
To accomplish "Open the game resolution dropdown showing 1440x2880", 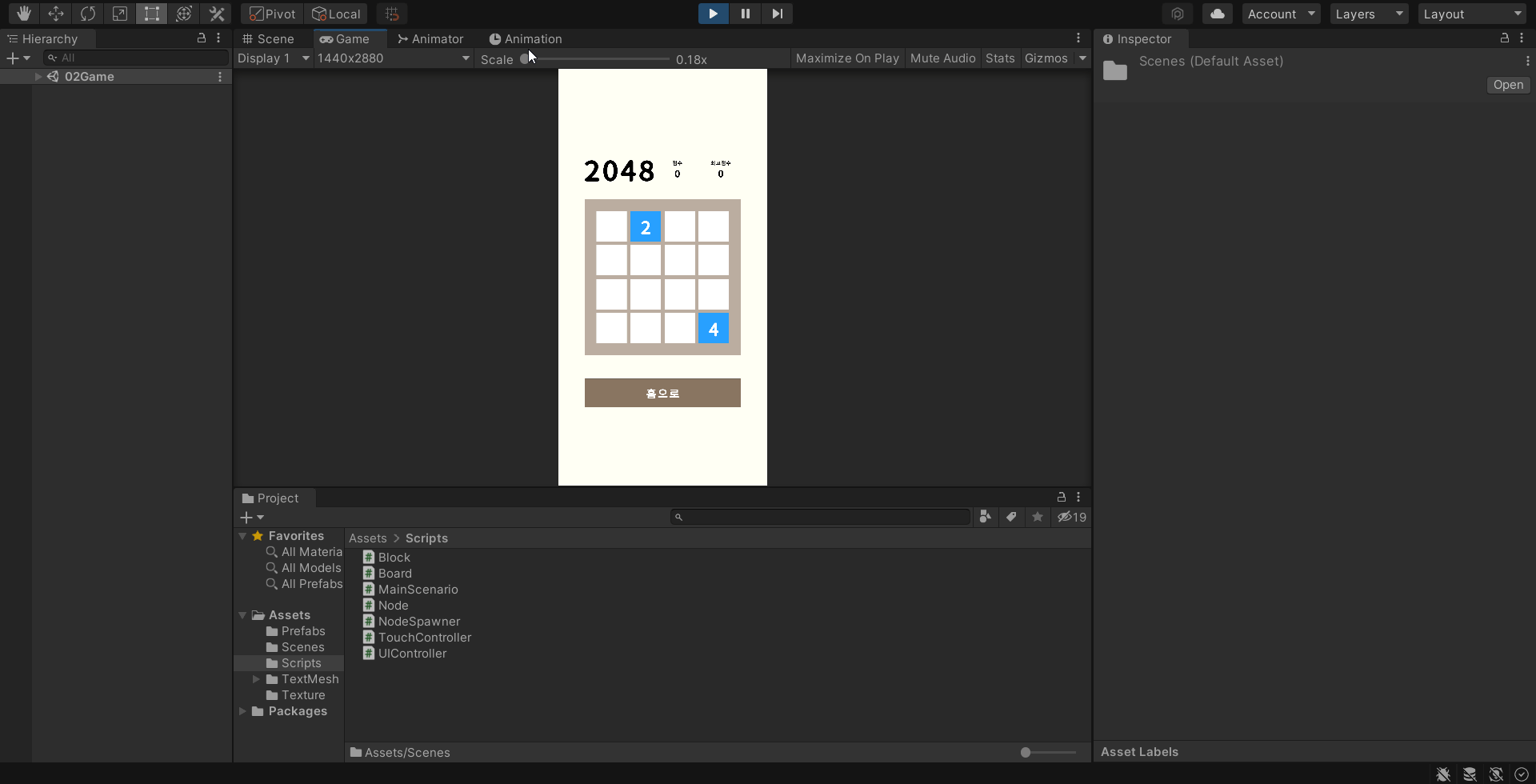I will pos(392,58).
